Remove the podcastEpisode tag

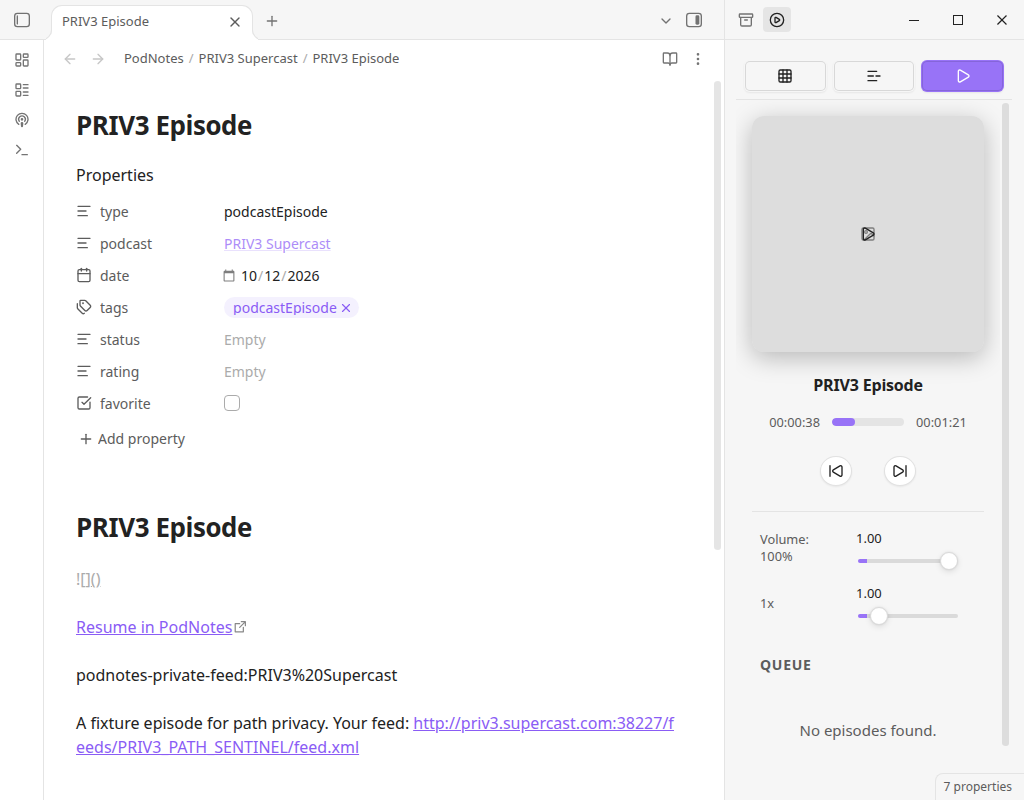346,308
